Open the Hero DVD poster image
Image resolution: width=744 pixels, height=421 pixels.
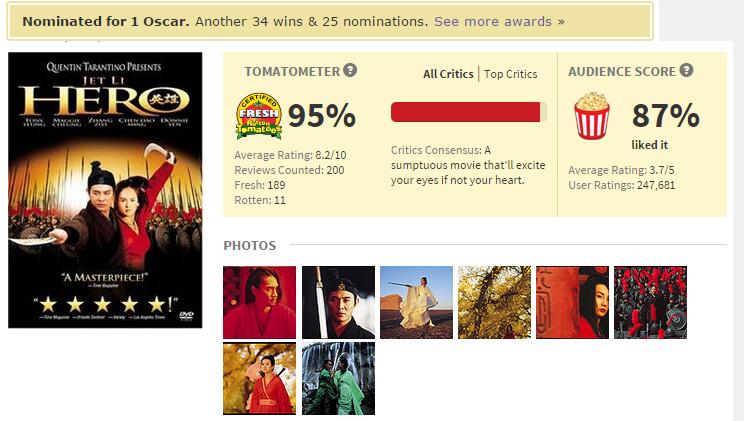(105, 190)
